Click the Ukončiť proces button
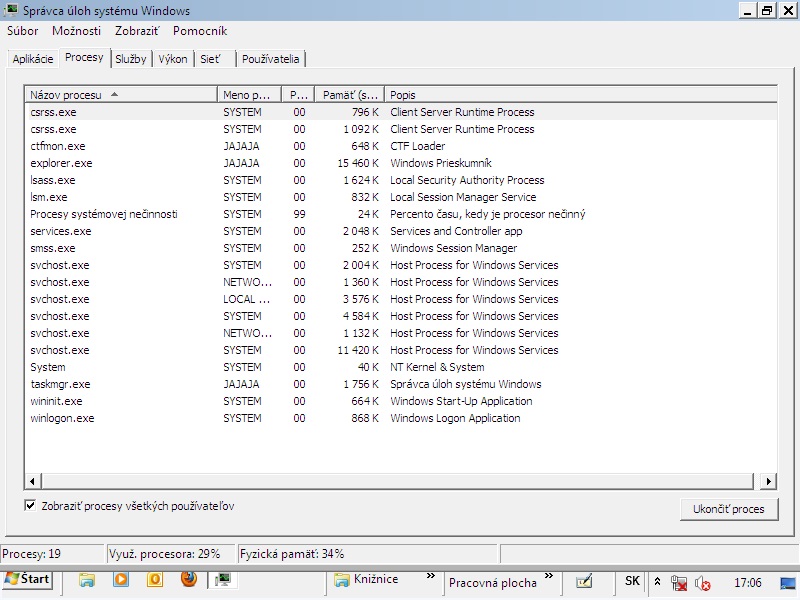Screen dimensions: 800x600 (729, 509)
